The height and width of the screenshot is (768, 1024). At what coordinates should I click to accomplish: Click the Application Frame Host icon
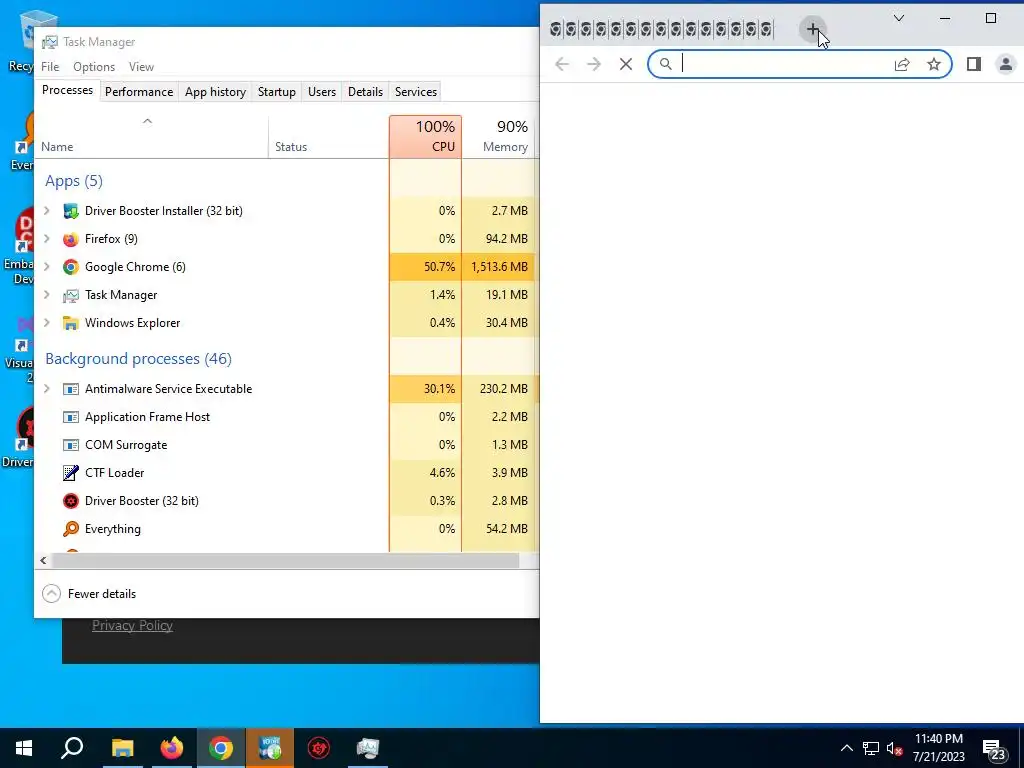pos(71,417)
